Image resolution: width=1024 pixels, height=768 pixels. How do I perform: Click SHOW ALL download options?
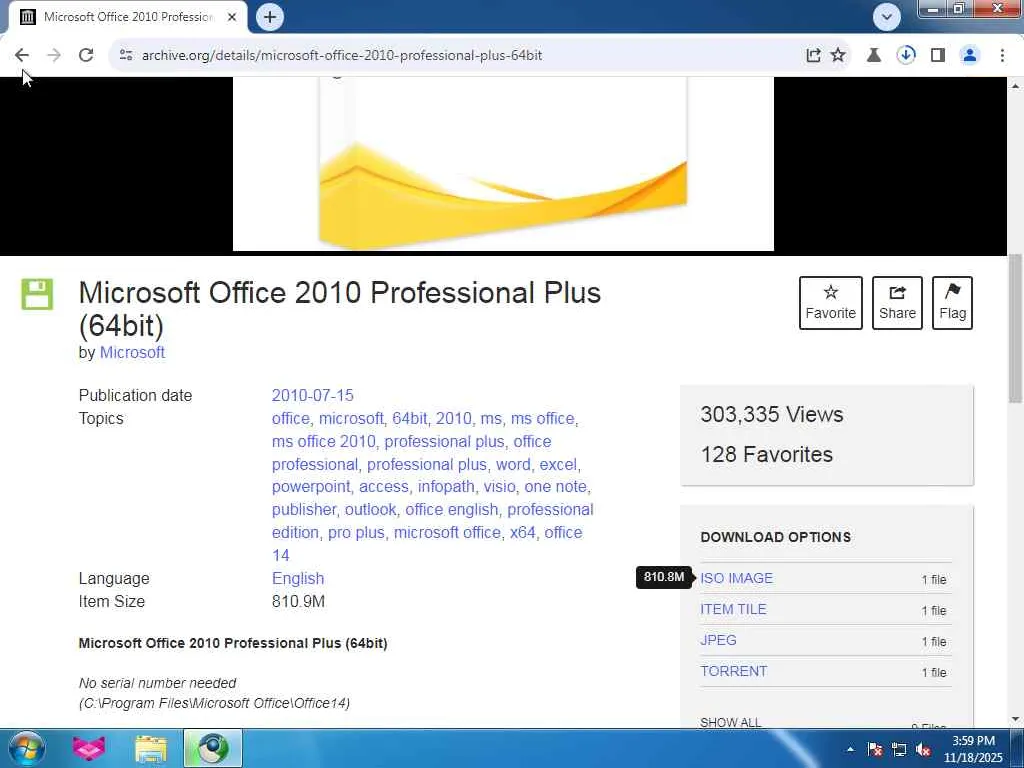730,722
